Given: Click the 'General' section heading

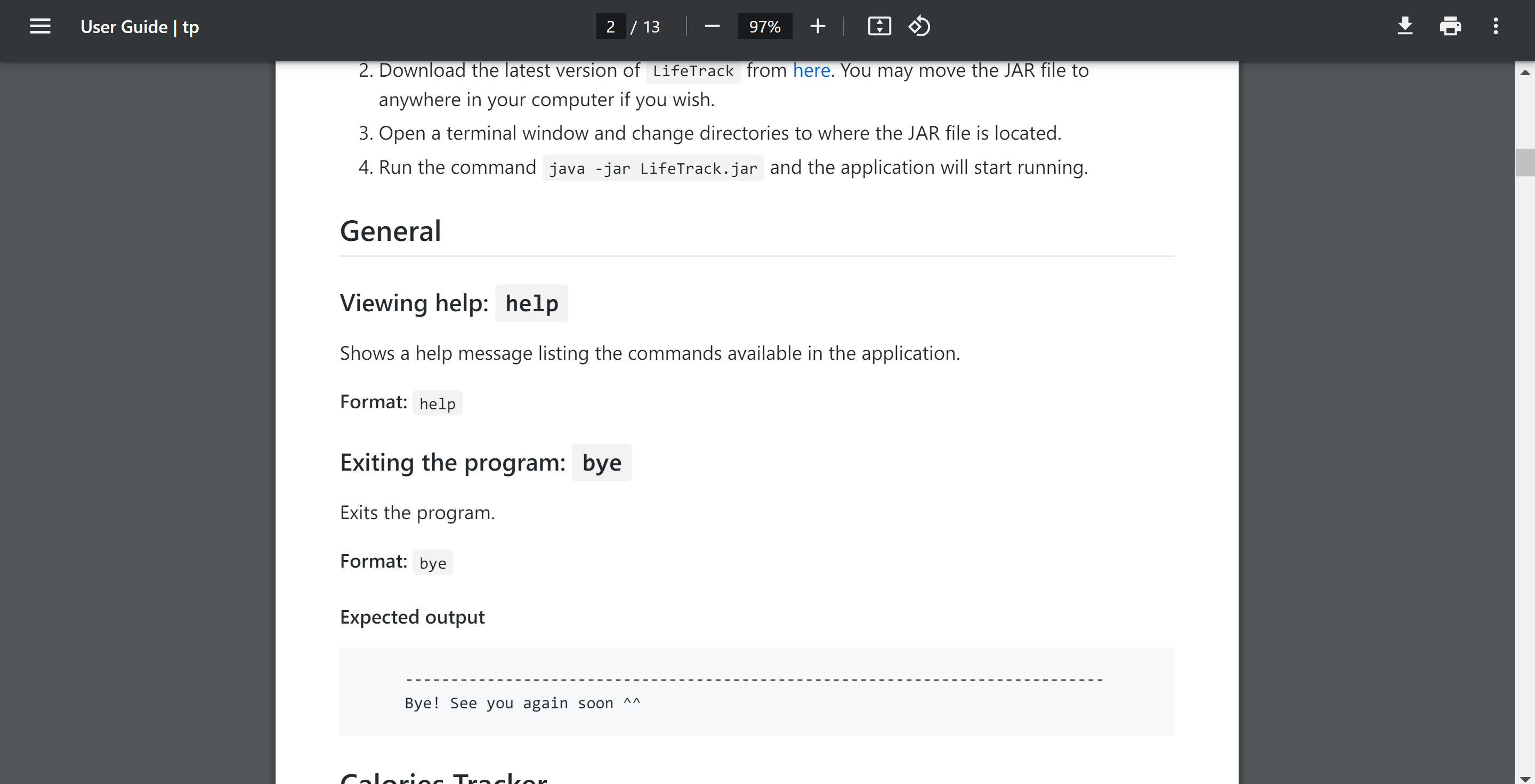Looking at the screenshot, I should point(390,231).
